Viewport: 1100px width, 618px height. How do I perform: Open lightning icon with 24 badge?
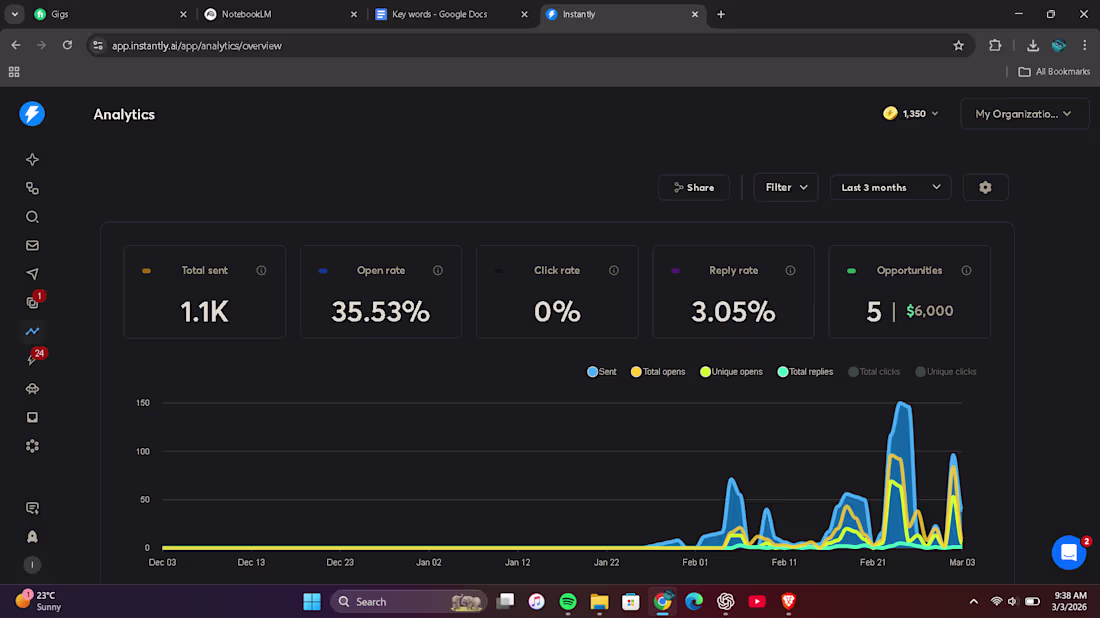[x=33, y=358]
